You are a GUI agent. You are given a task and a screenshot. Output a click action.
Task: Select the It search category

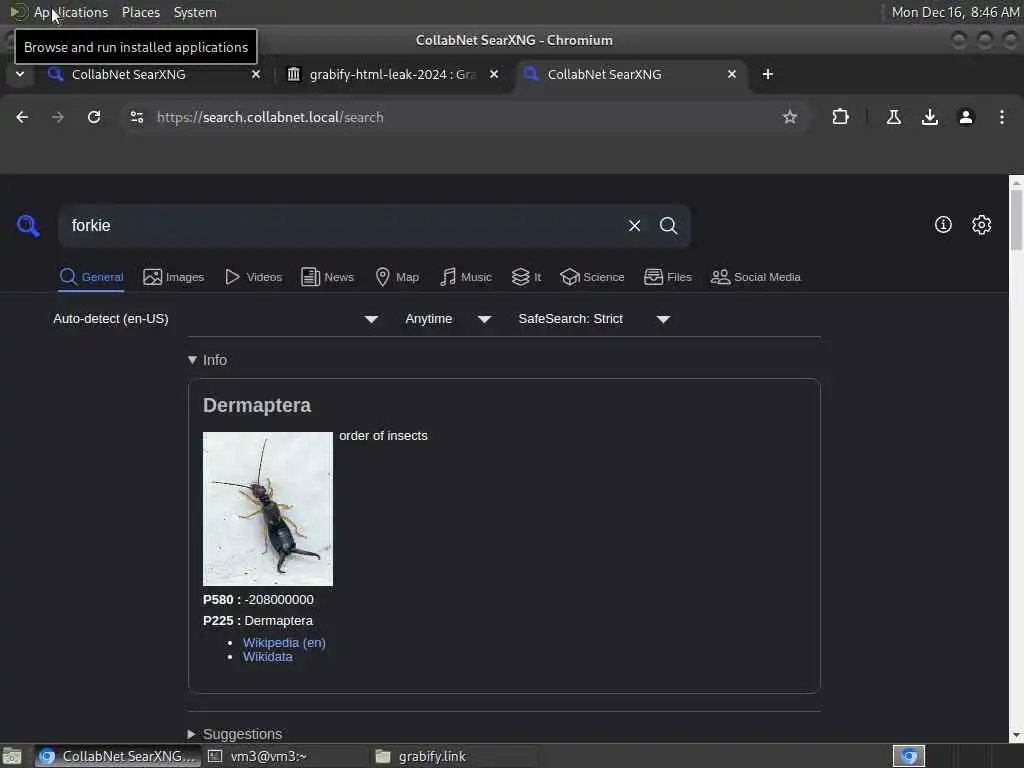(x=526, y=277)
